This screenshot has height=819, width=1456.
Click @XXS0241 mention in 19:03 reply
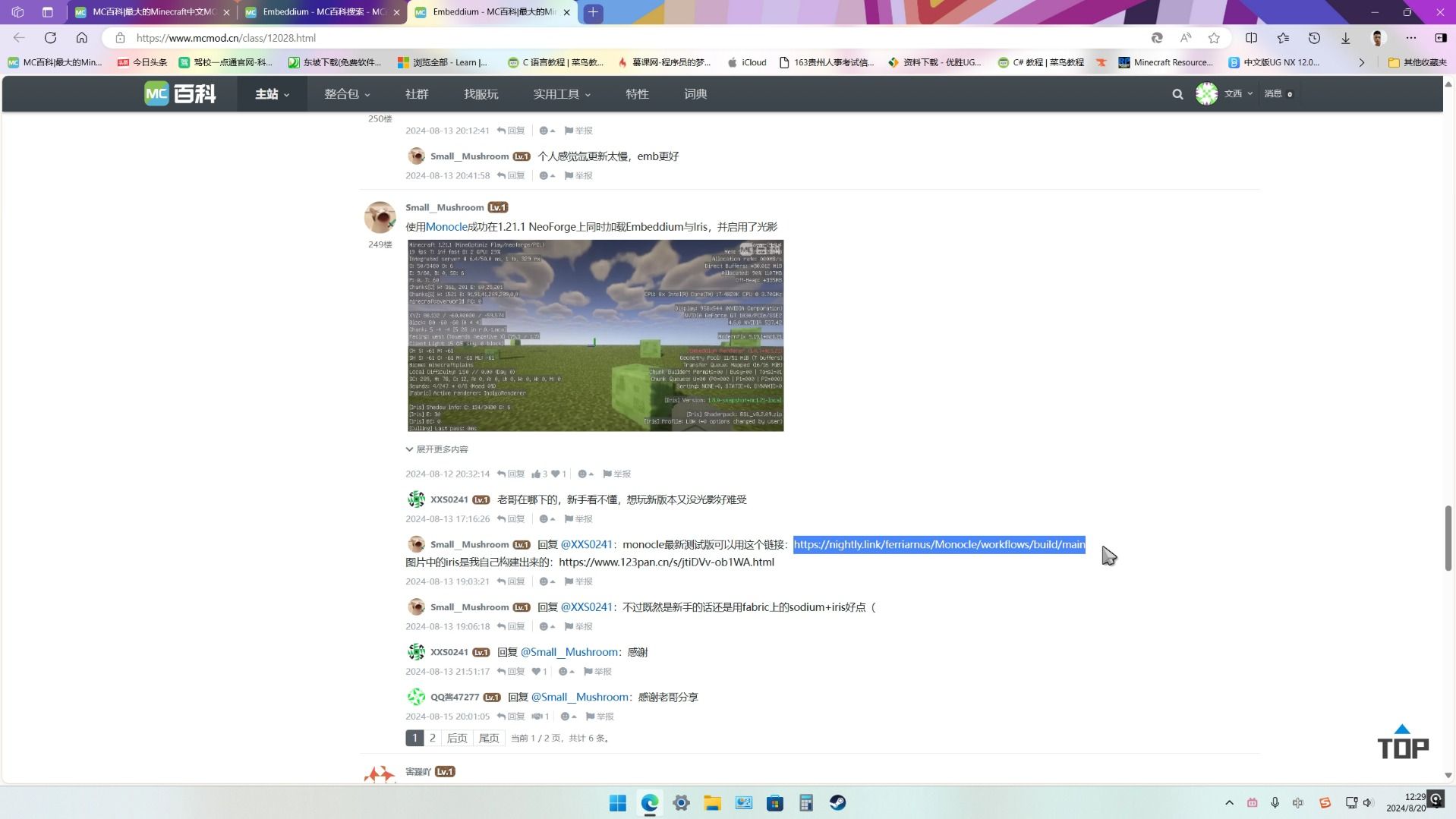tap(586, 544)
